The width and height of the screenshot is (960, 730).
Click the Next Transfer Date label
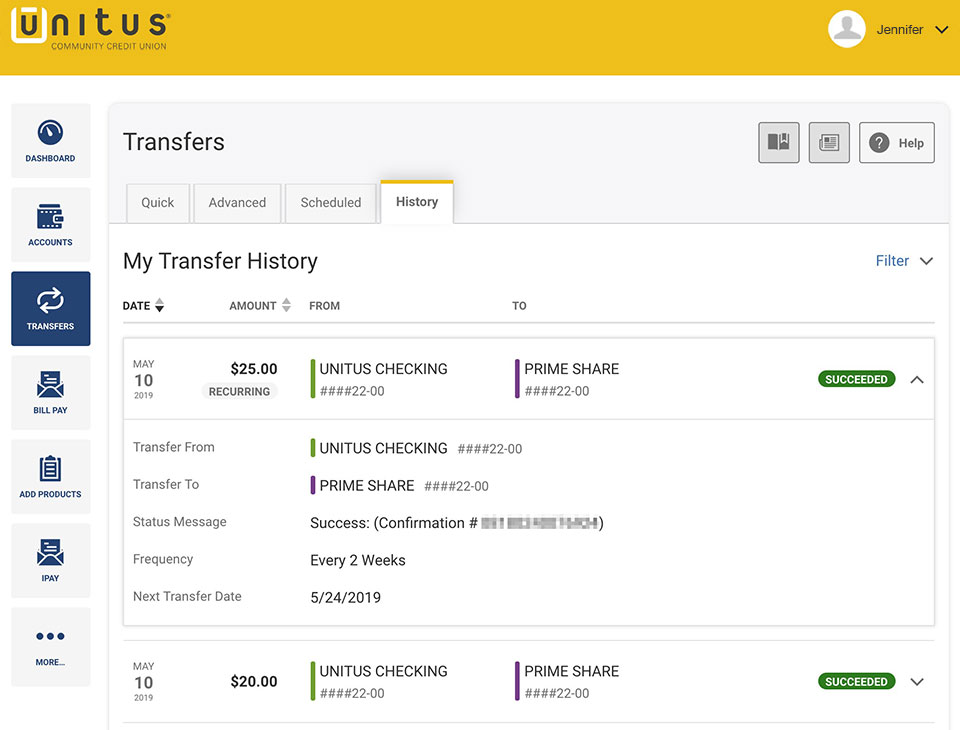coord(187,596)
